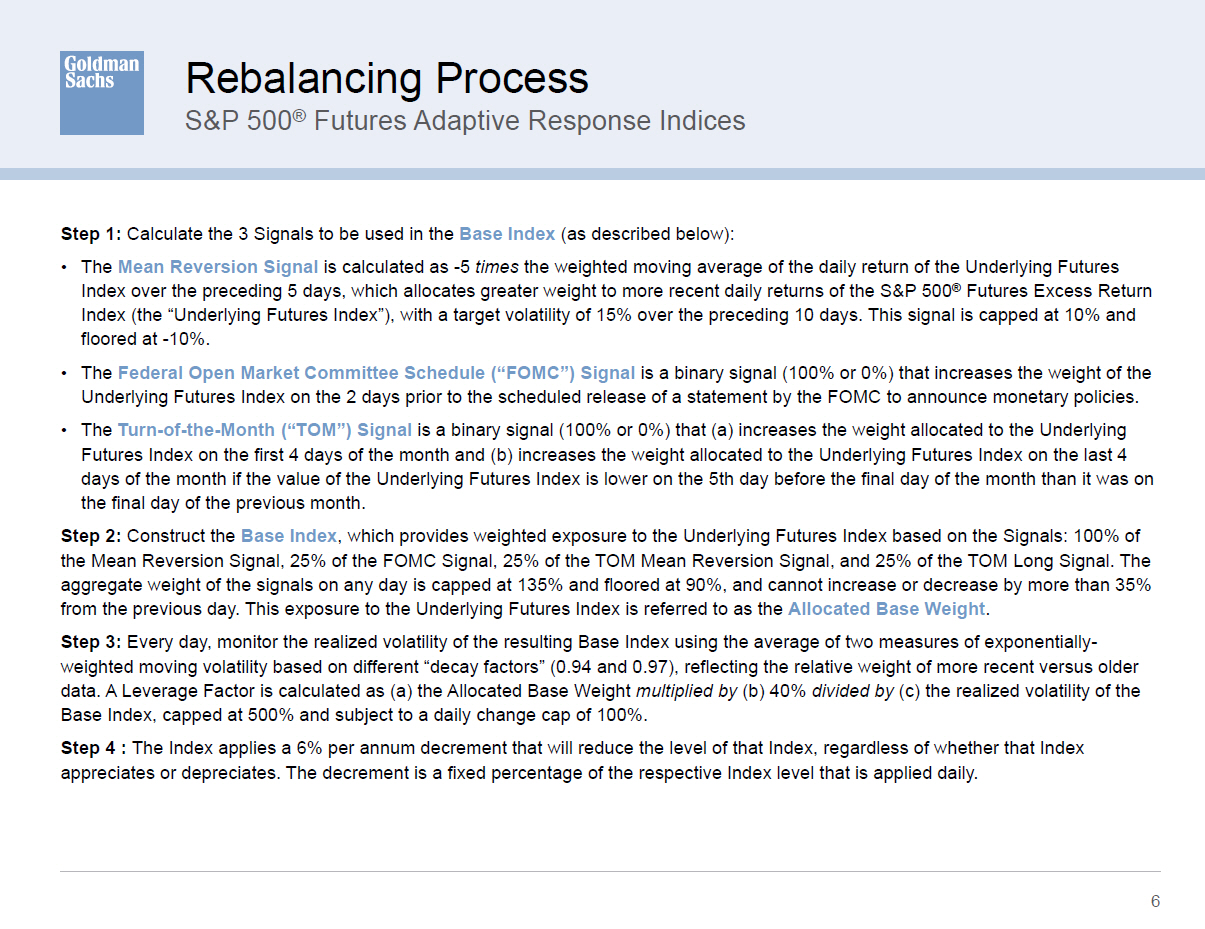Select the bold "Step 2:" label
Image resolution: width=1205 pixels, height=929 pixels.
coord(91,536)
